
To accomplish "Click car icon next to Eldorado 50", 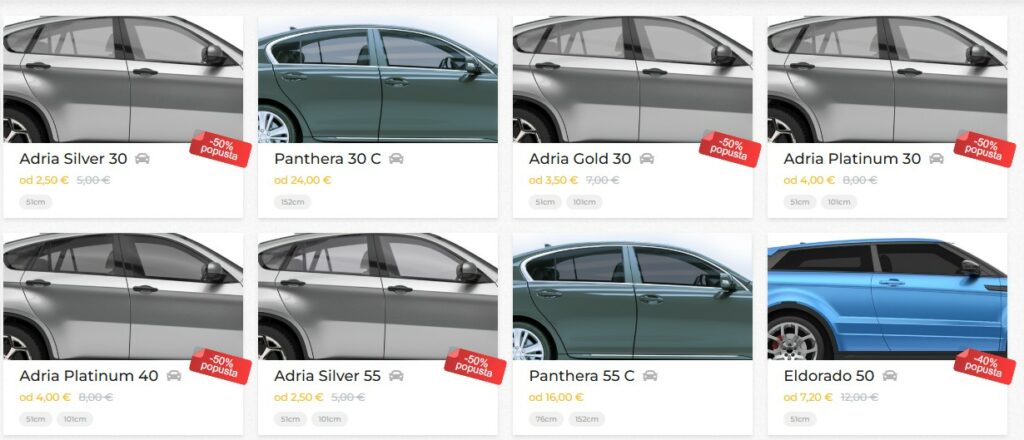I will tap(889, 376).
